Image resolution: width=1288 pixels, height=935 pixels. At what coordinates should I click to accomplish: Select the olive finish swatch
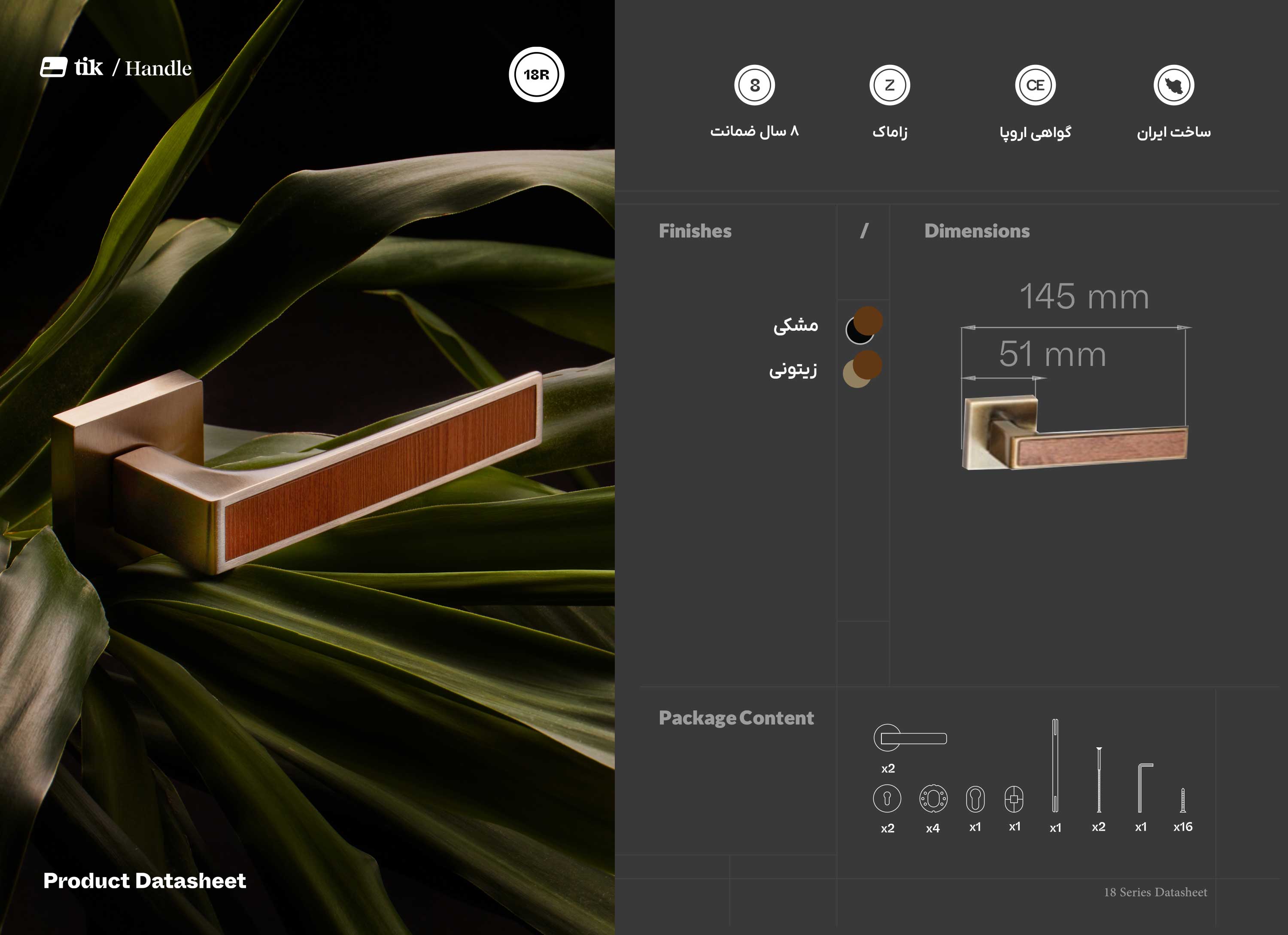pyautogui.click(x=855, y=375)
